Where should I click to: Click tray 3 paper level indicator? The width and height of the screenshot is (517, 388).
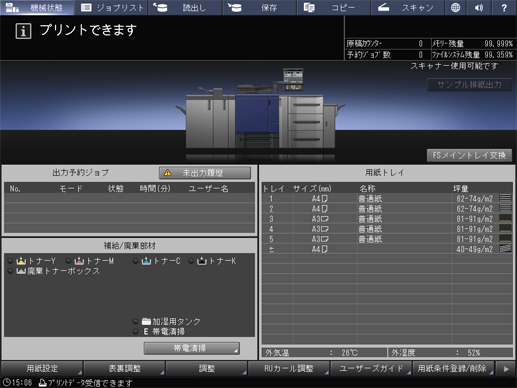coord(505,219)
